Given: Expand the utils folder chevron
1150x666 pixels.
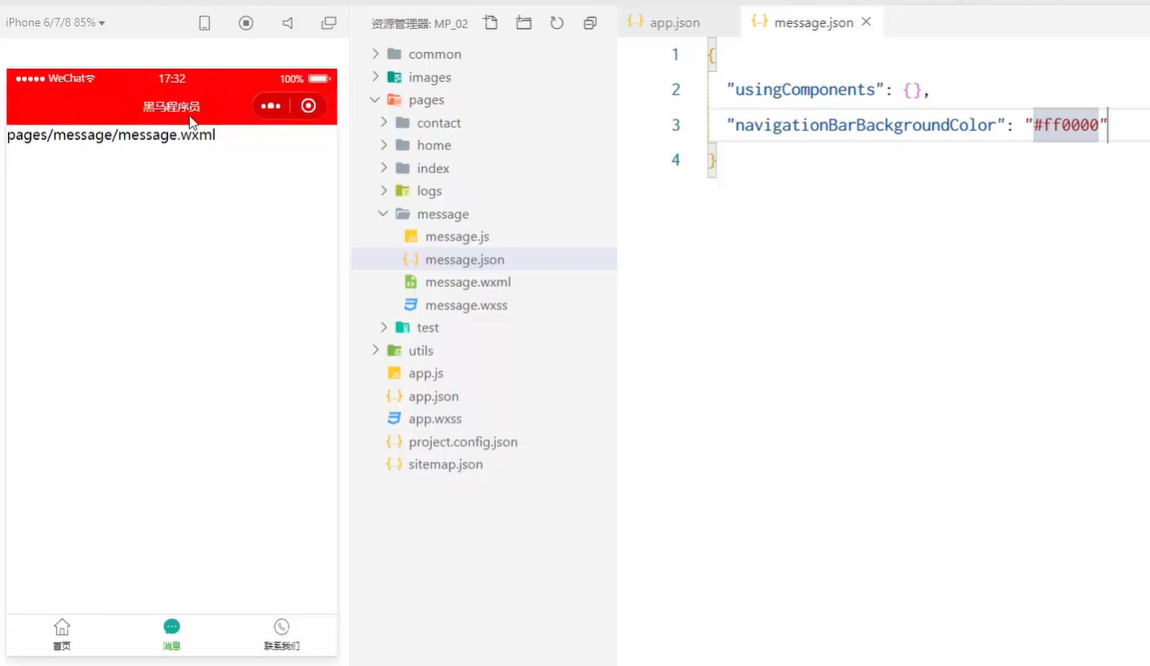Looking at the screenshot, I should pos(376,350).
